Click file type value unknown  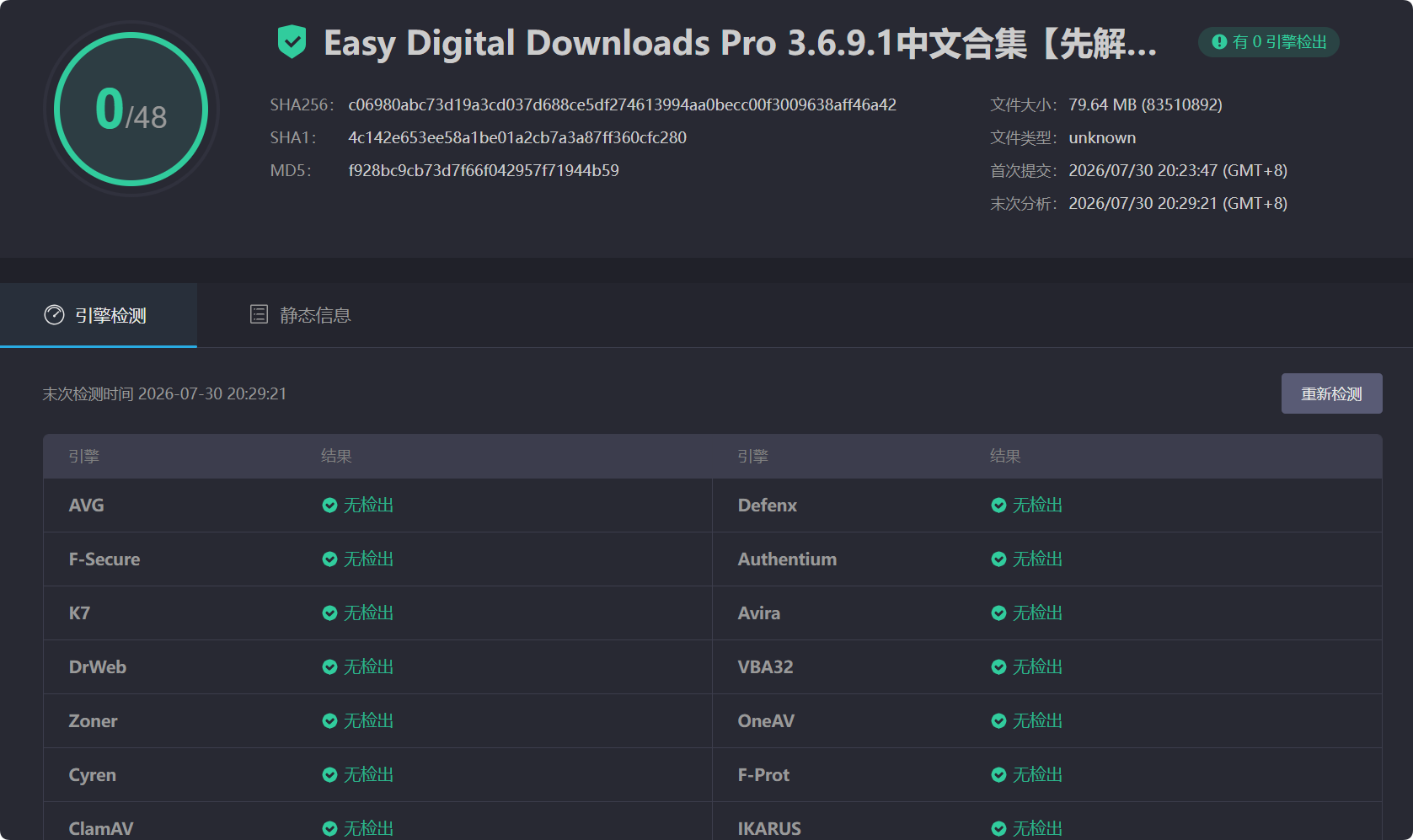tap(1102, 137)
